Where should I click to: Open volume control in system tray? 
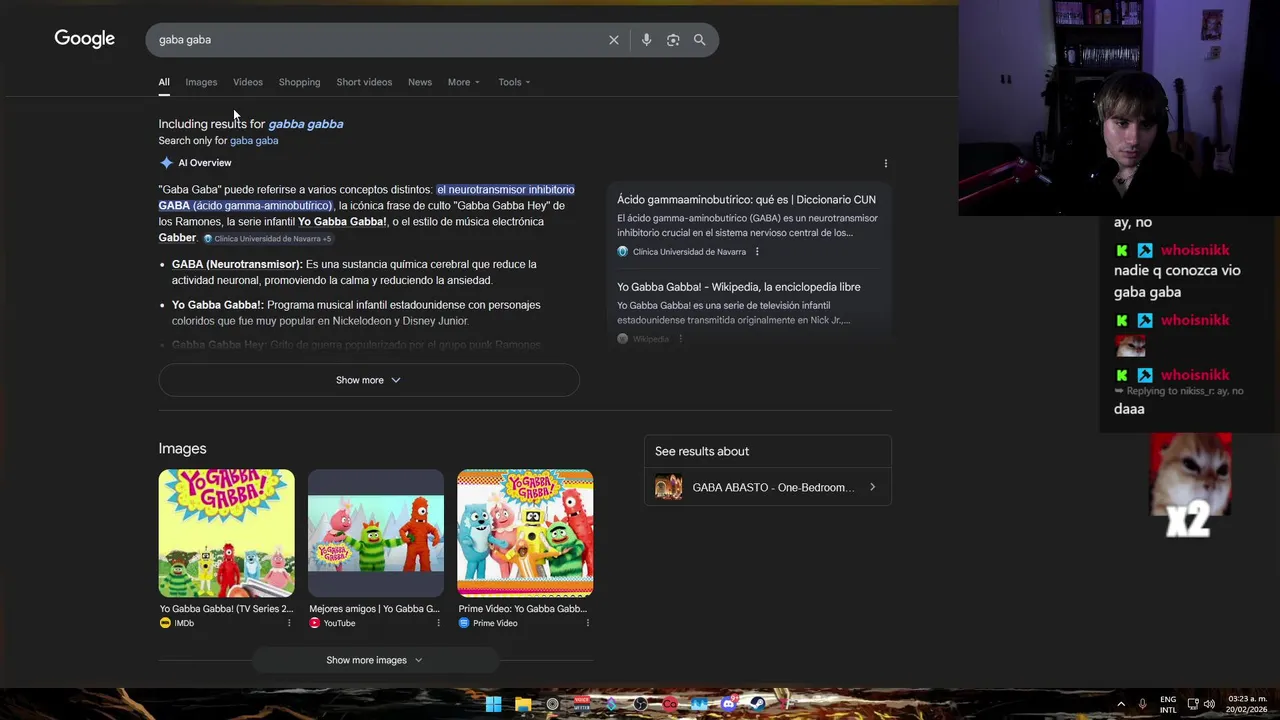[1210, 704]
